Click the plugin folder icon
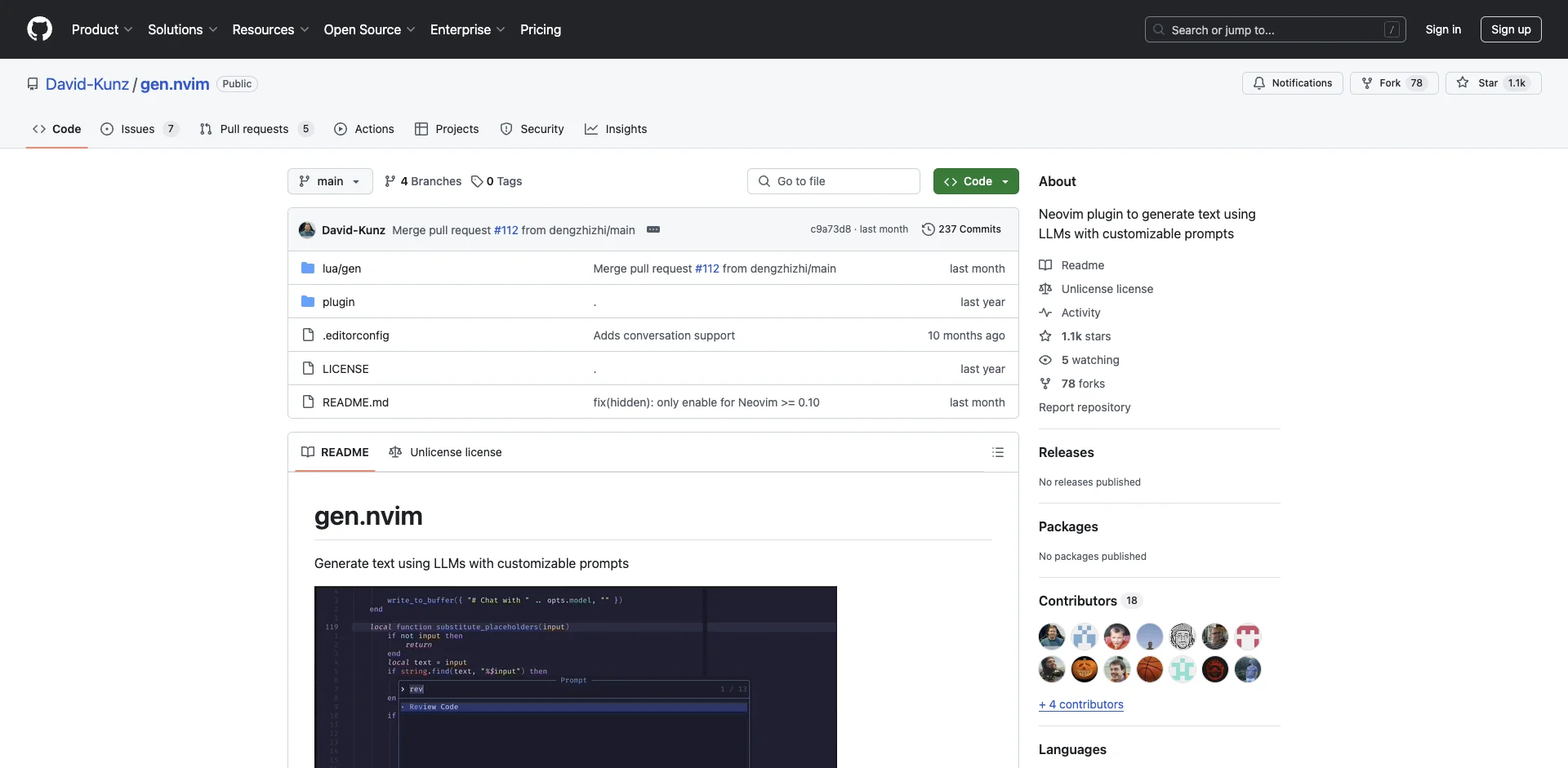 tap(308, 301)
